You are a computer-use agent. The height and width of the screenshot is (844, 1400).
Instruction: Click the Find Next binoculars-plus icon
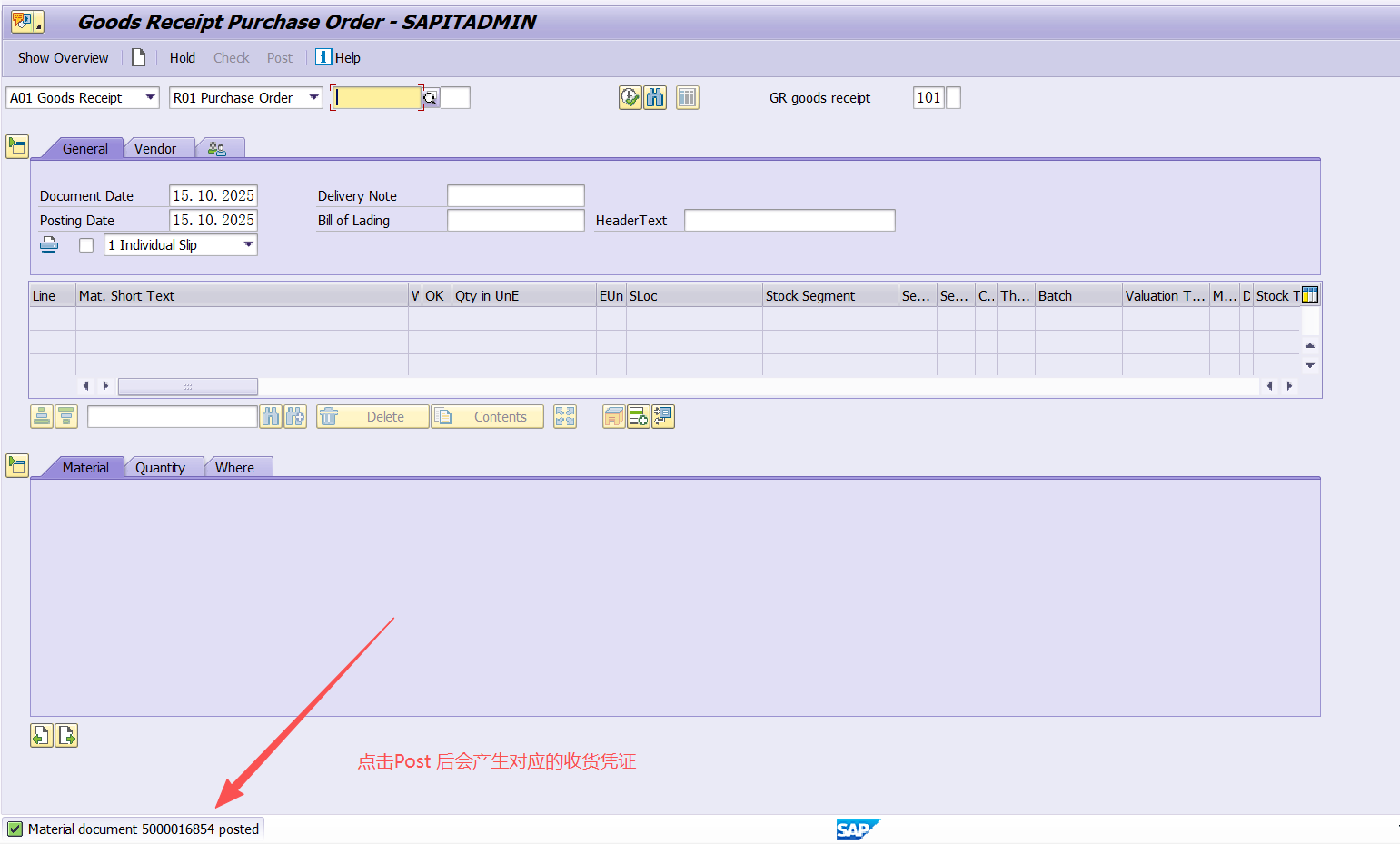coord(295,416)
